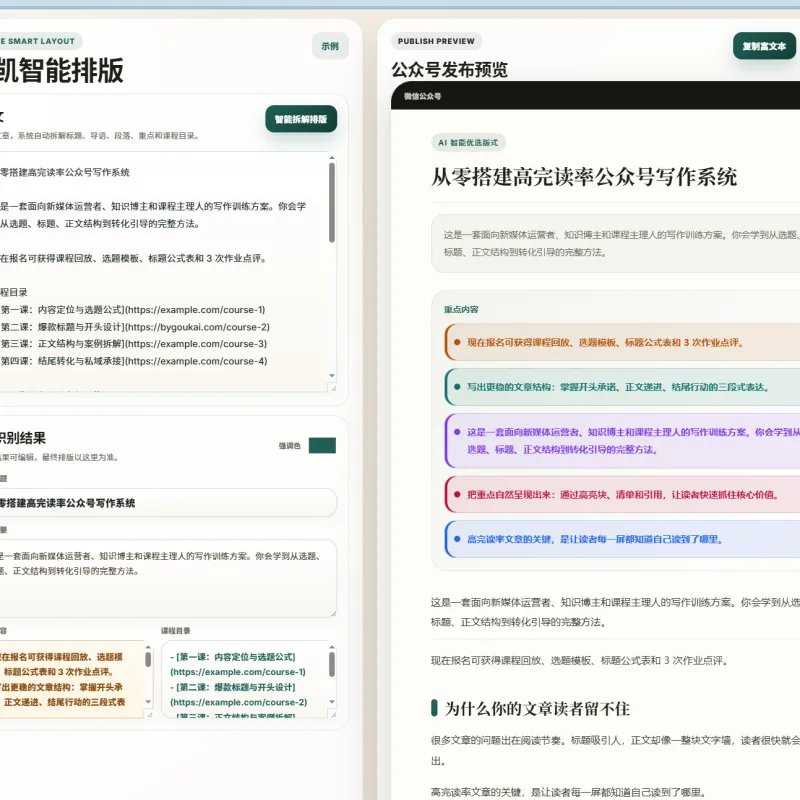Click the paragraph 很多文章的问题出在阅读节奏

(615, 750)
